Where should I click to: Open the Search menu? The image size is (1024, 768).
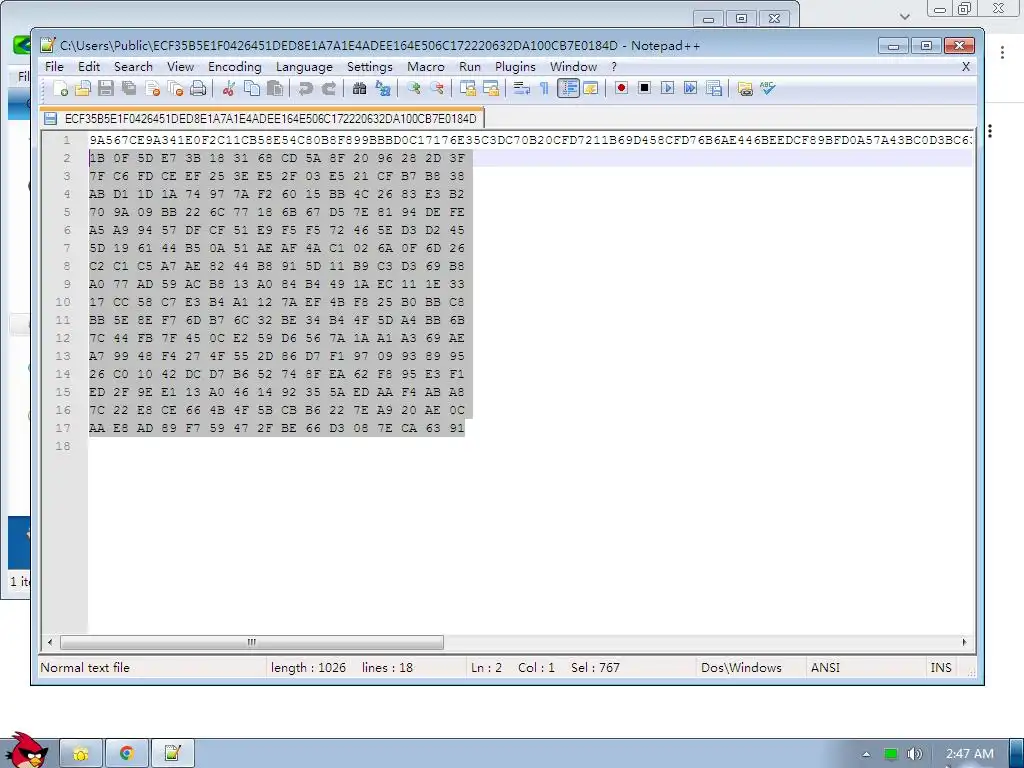point(133,67)
